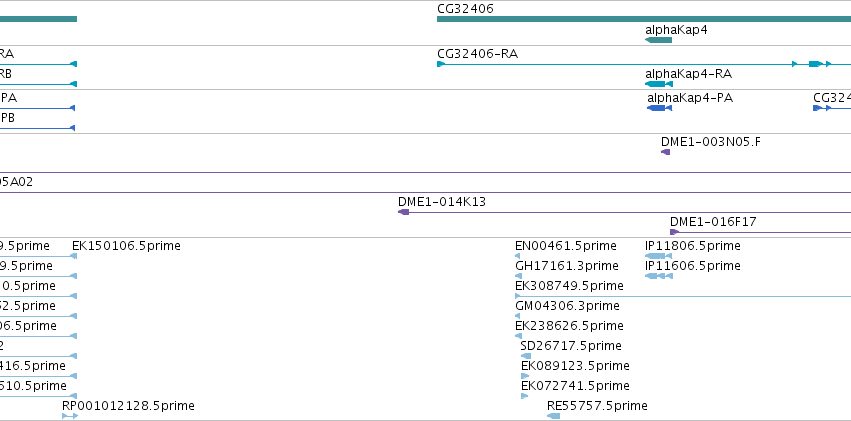Open the CG32406-RA transcript label
Viewport: 851px width, 421px height.
[478, 54]
